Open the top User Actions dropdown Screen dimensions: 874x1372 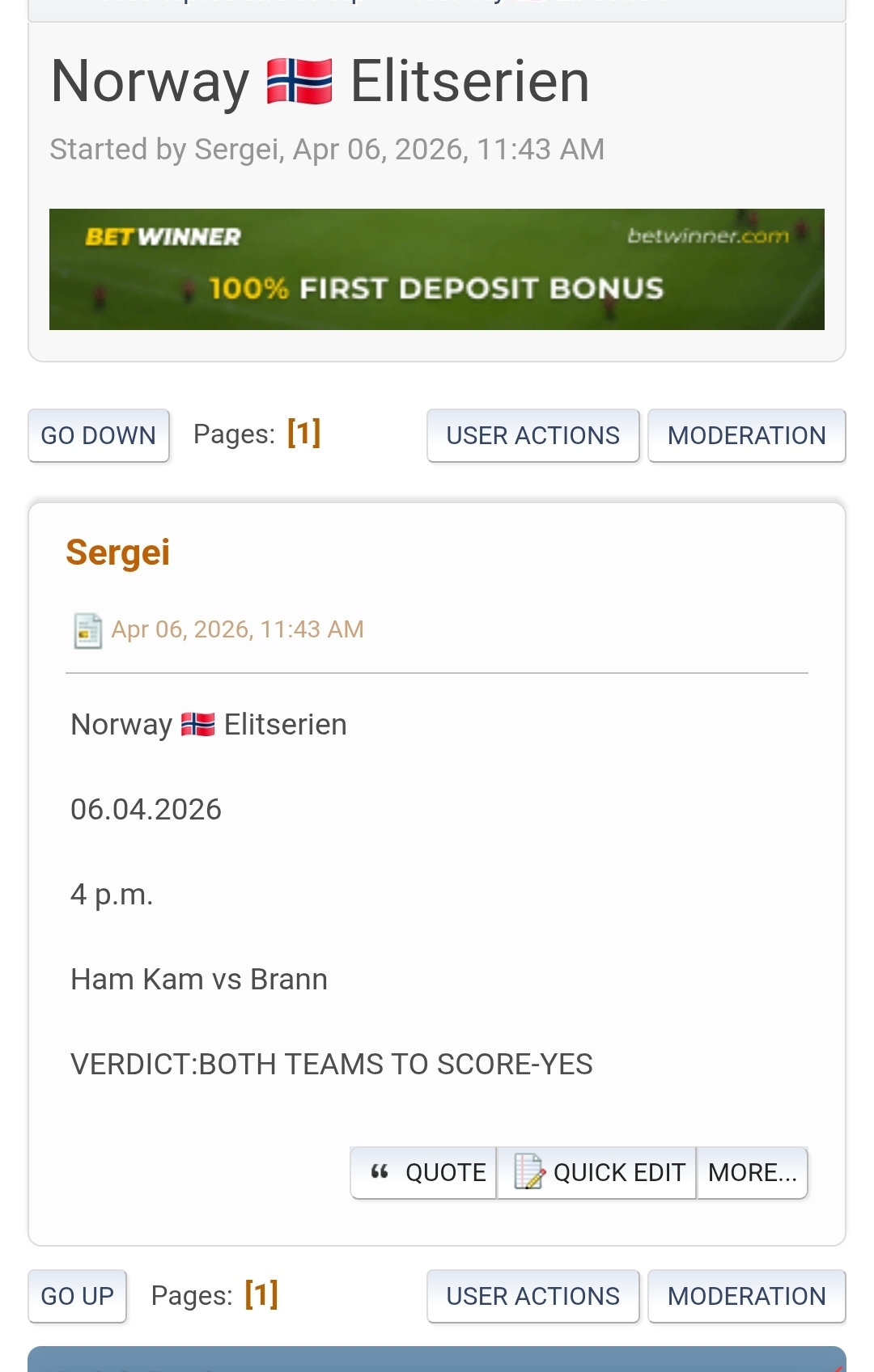click(532, 435)
